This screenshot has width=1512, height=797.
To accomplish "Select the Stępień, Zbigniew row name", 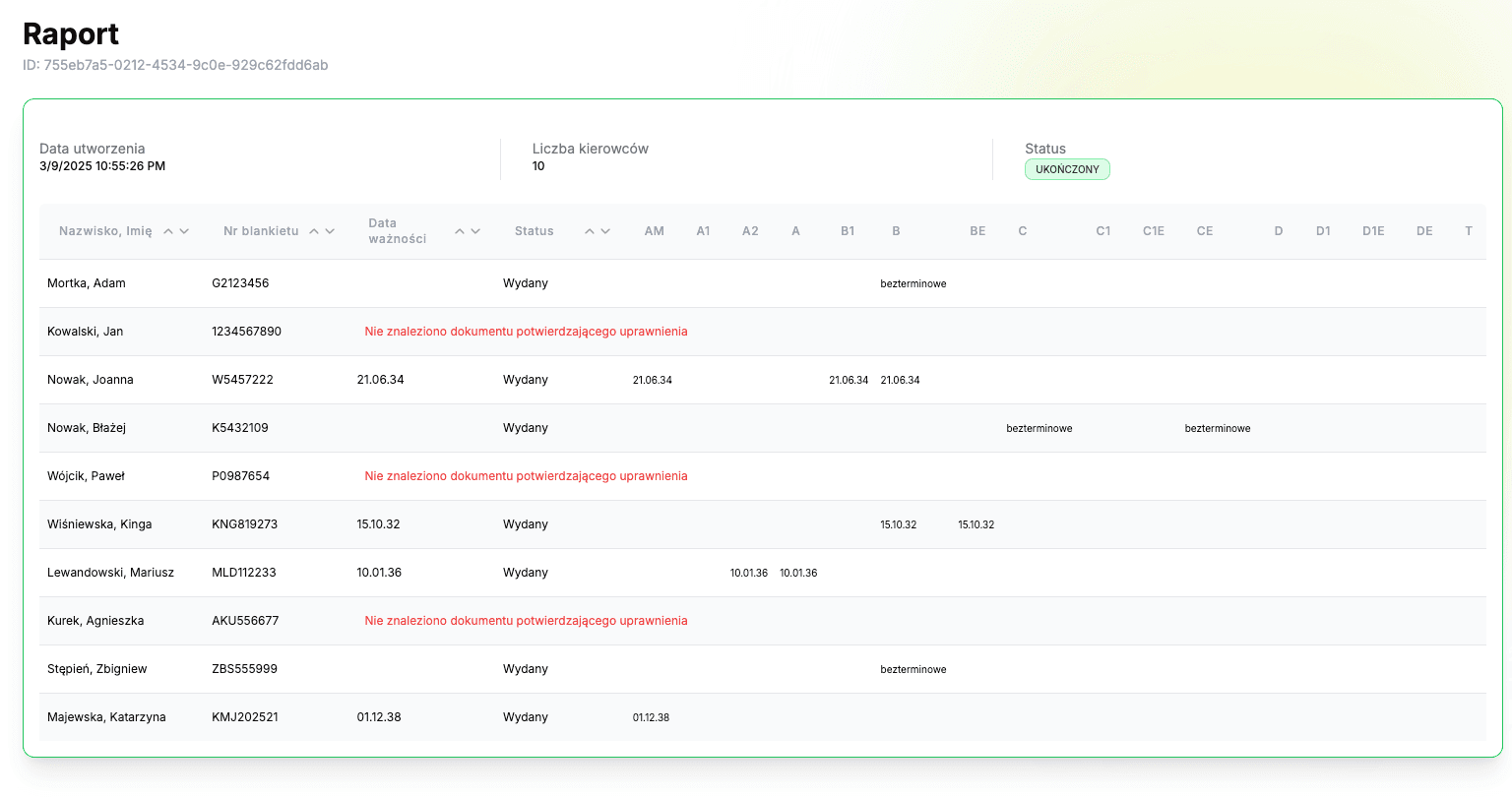I will pyautogui.click(x=97, y=669).
